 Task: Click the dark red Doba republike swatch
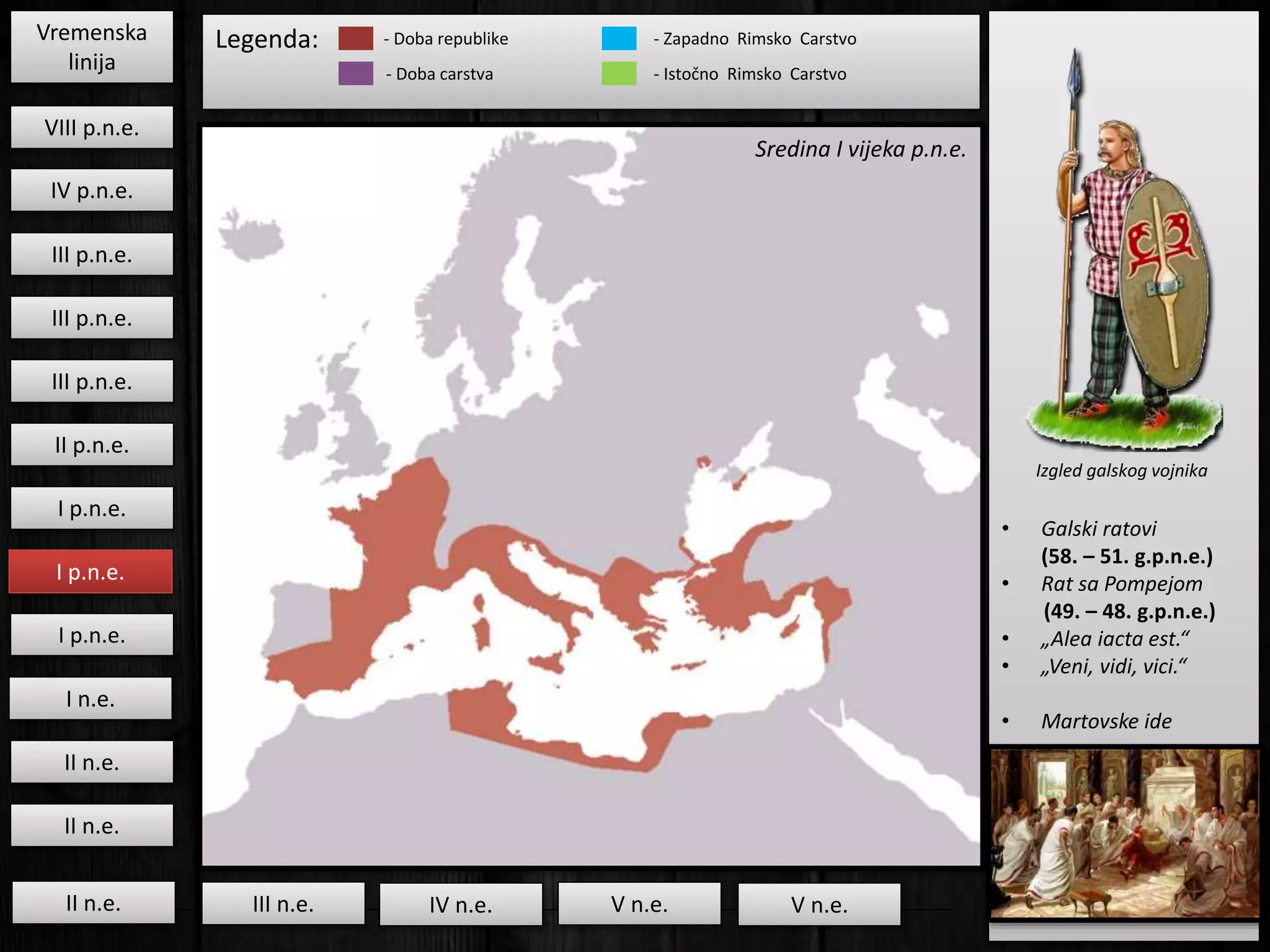[x=355, y=38]
